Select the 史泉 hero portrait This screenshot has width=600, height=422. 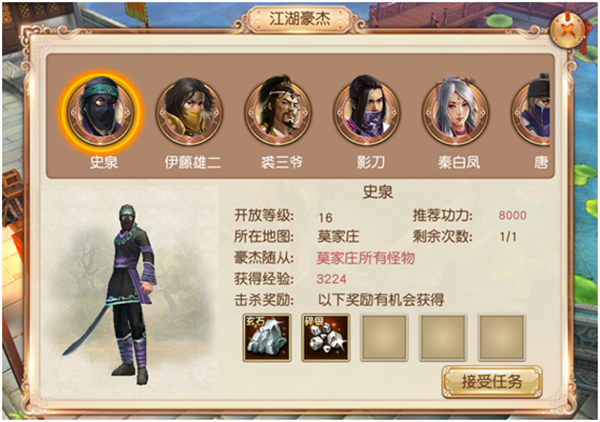(101, 112)
